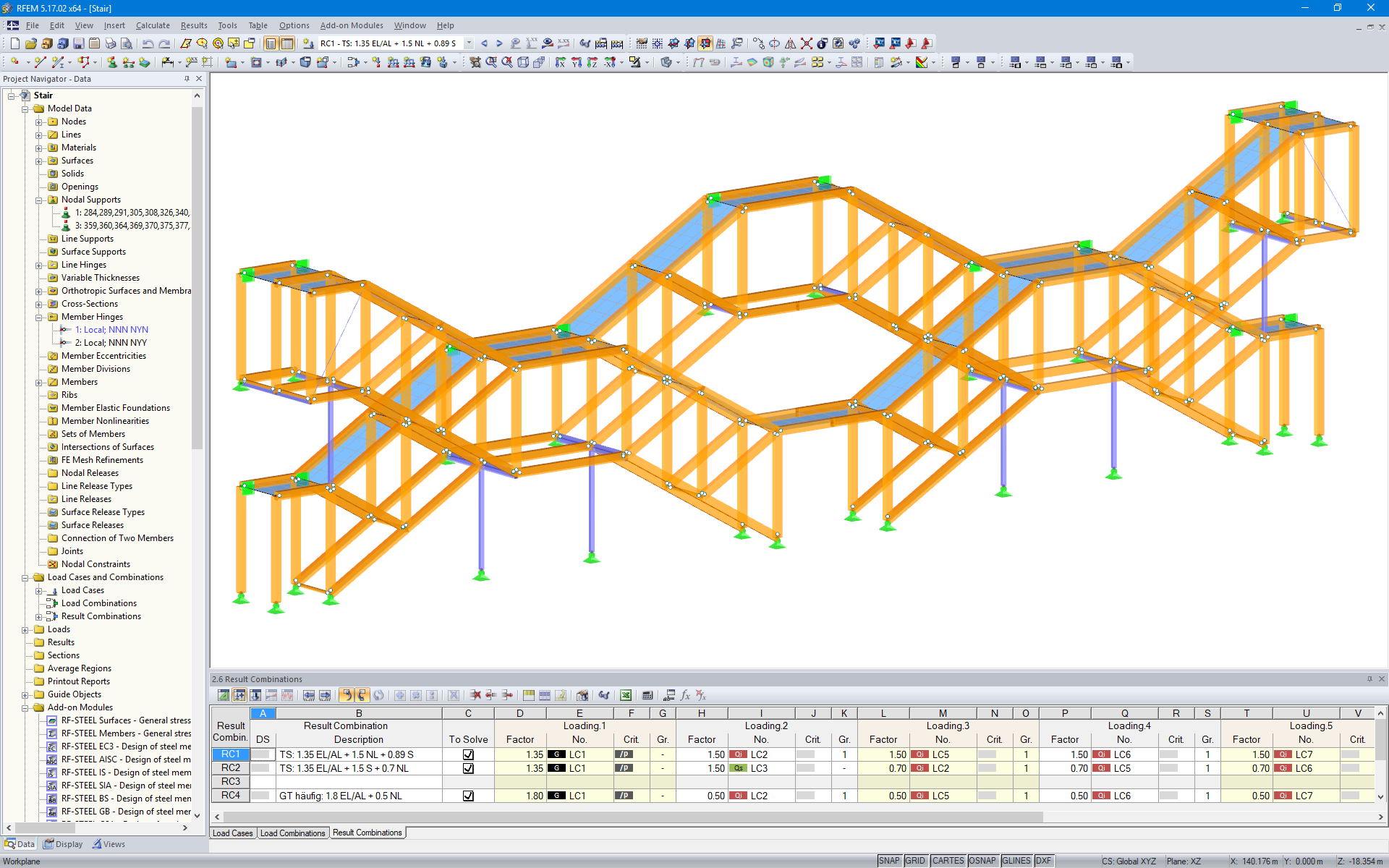The width and height of the screenshot is (1389, 868).
Task: Click the Load Combinations tab
Action: pyautogui.click(x=293, y=832)
